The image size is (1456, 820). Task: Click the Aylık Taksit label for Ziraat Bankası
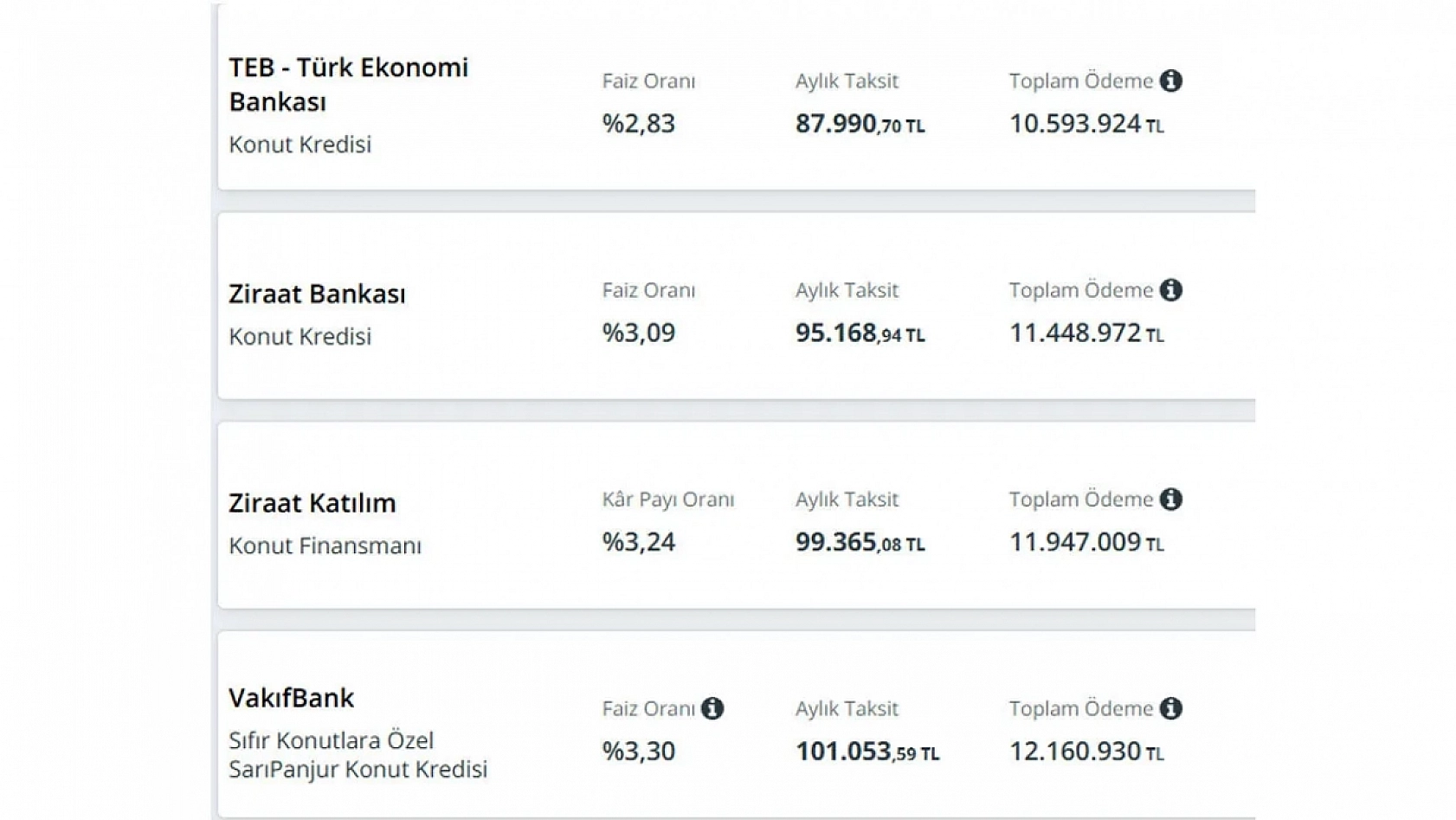(847, 291)
